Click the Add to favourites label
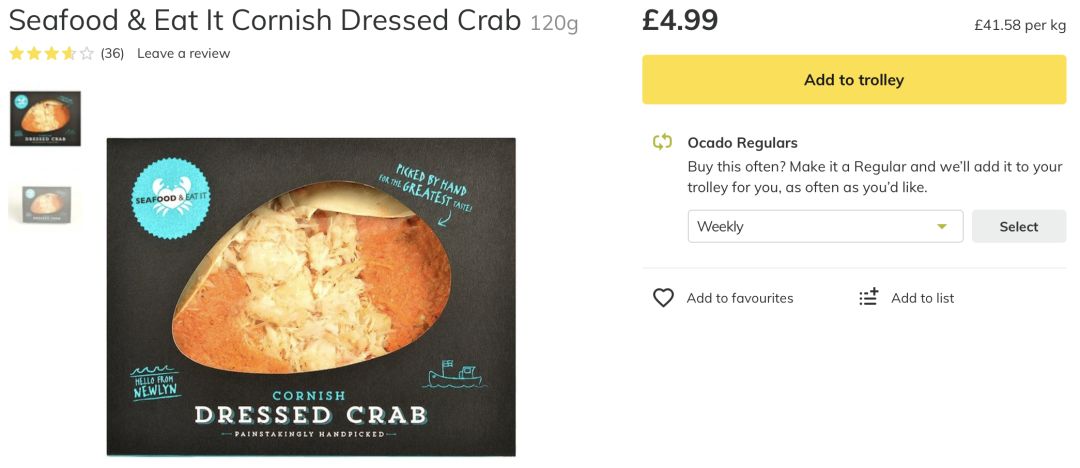This screenshot has height=468, width=1080. (739, 298)
